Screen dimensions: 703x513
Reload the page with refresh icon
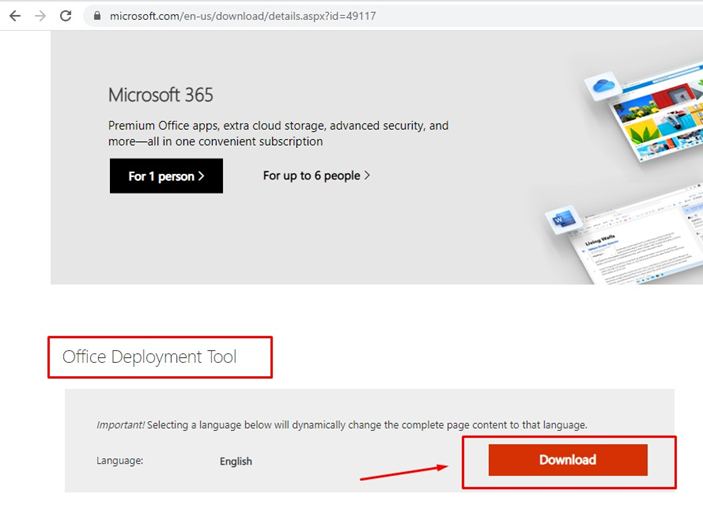tap(66, 16)
